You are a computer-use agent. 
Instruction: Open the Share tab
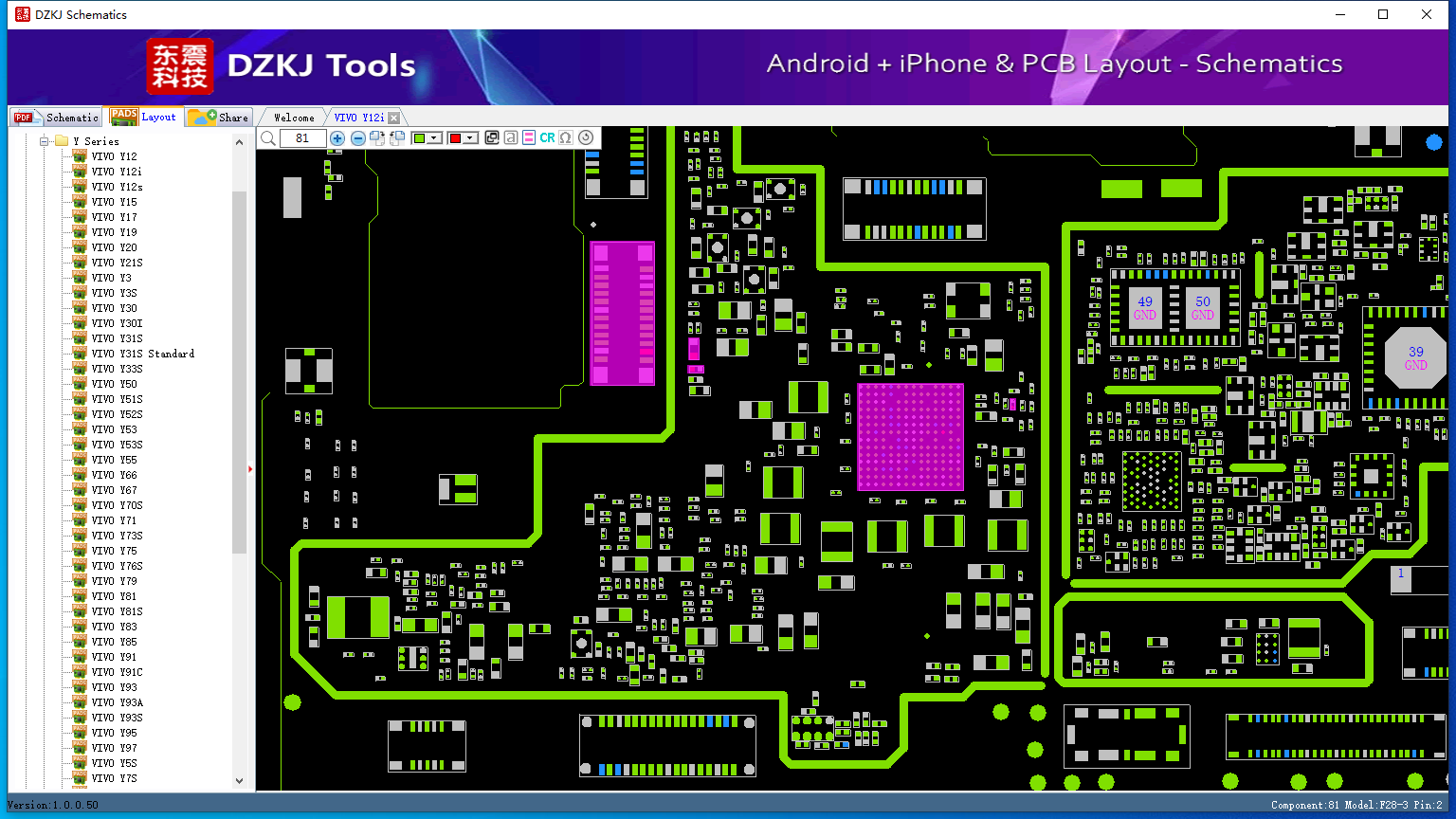tap(218, 117)
